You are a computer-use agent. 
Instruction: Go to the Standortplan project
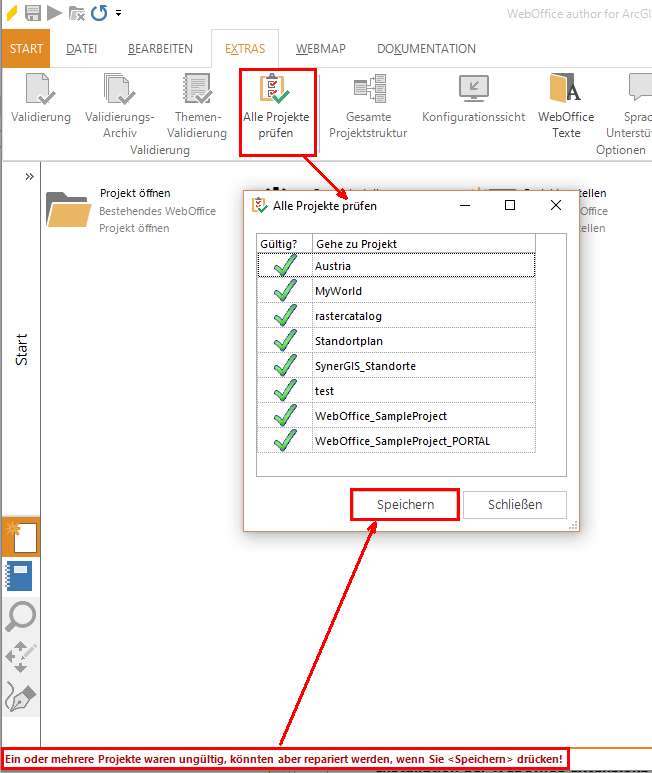pos(423,341)
